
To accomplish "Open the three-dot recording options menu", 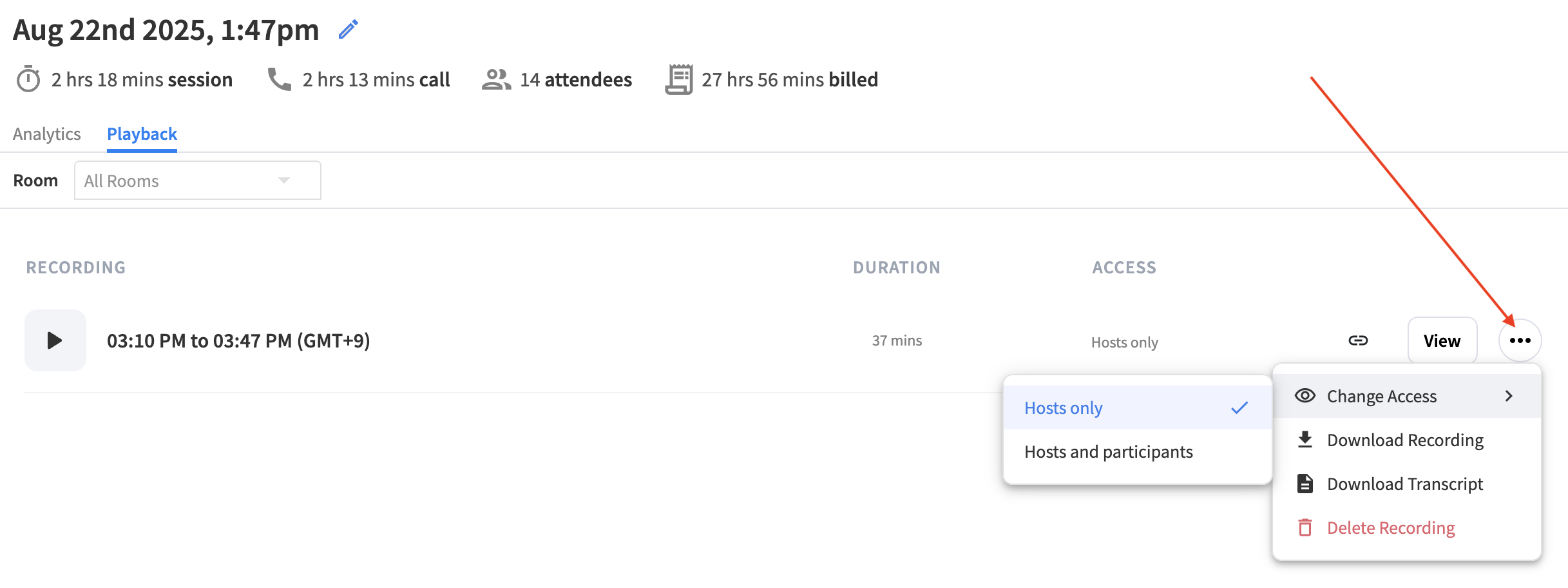I will [1520, 340].
